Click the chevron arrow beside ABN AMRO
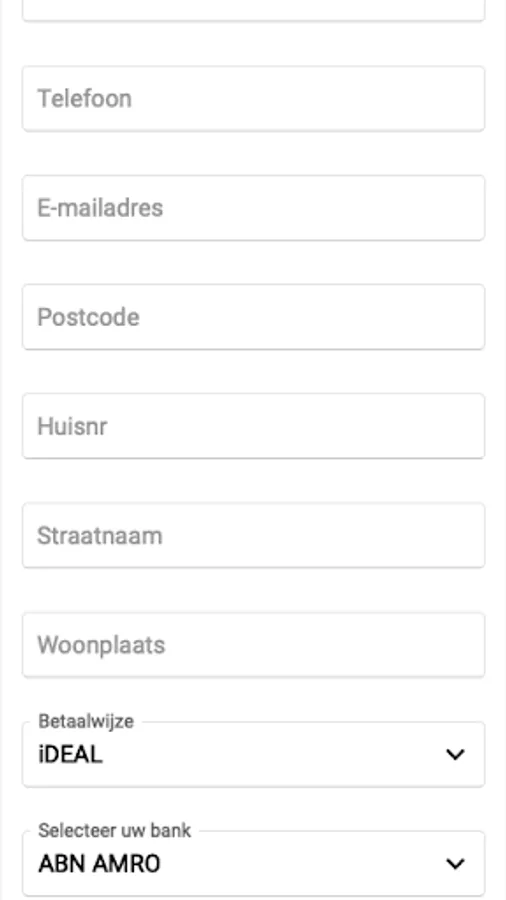The height and width of the screenshot is (900, 506). pos(455,864)
